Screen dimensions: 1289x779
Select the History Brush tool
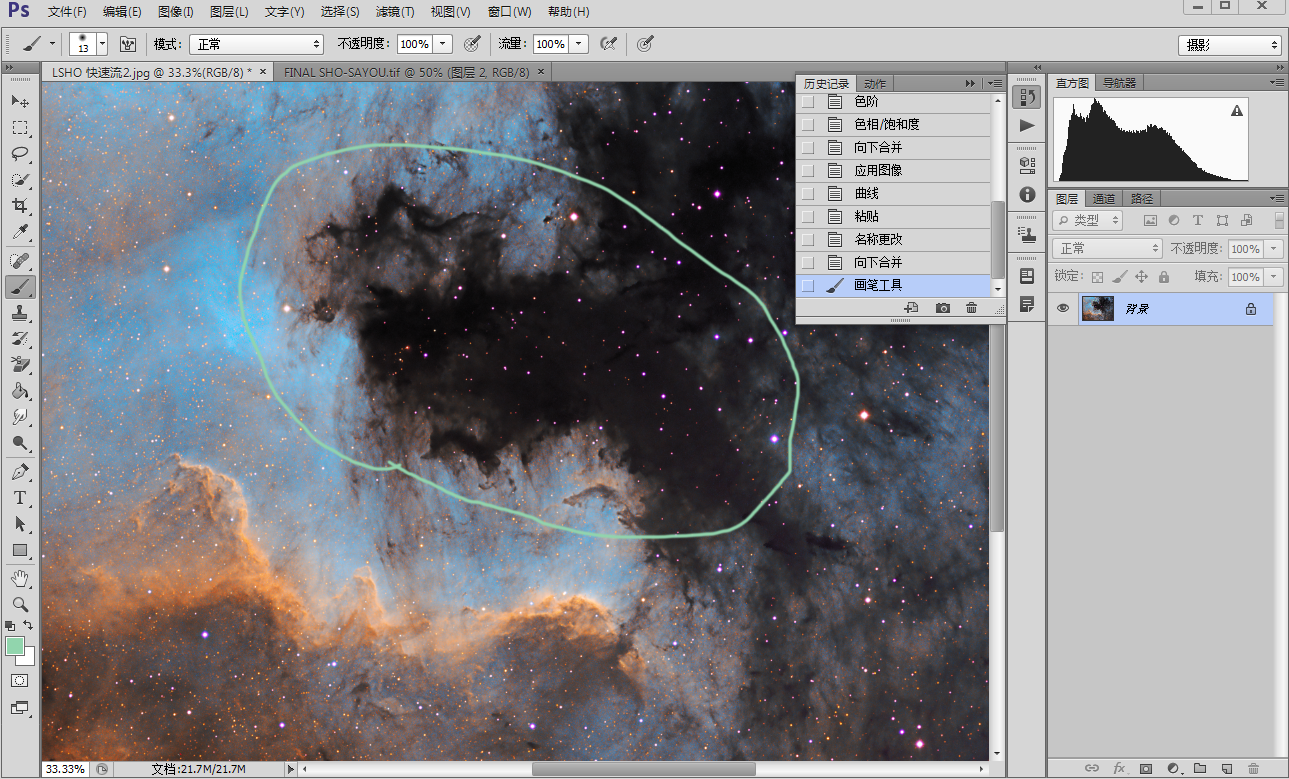(20, 339)
